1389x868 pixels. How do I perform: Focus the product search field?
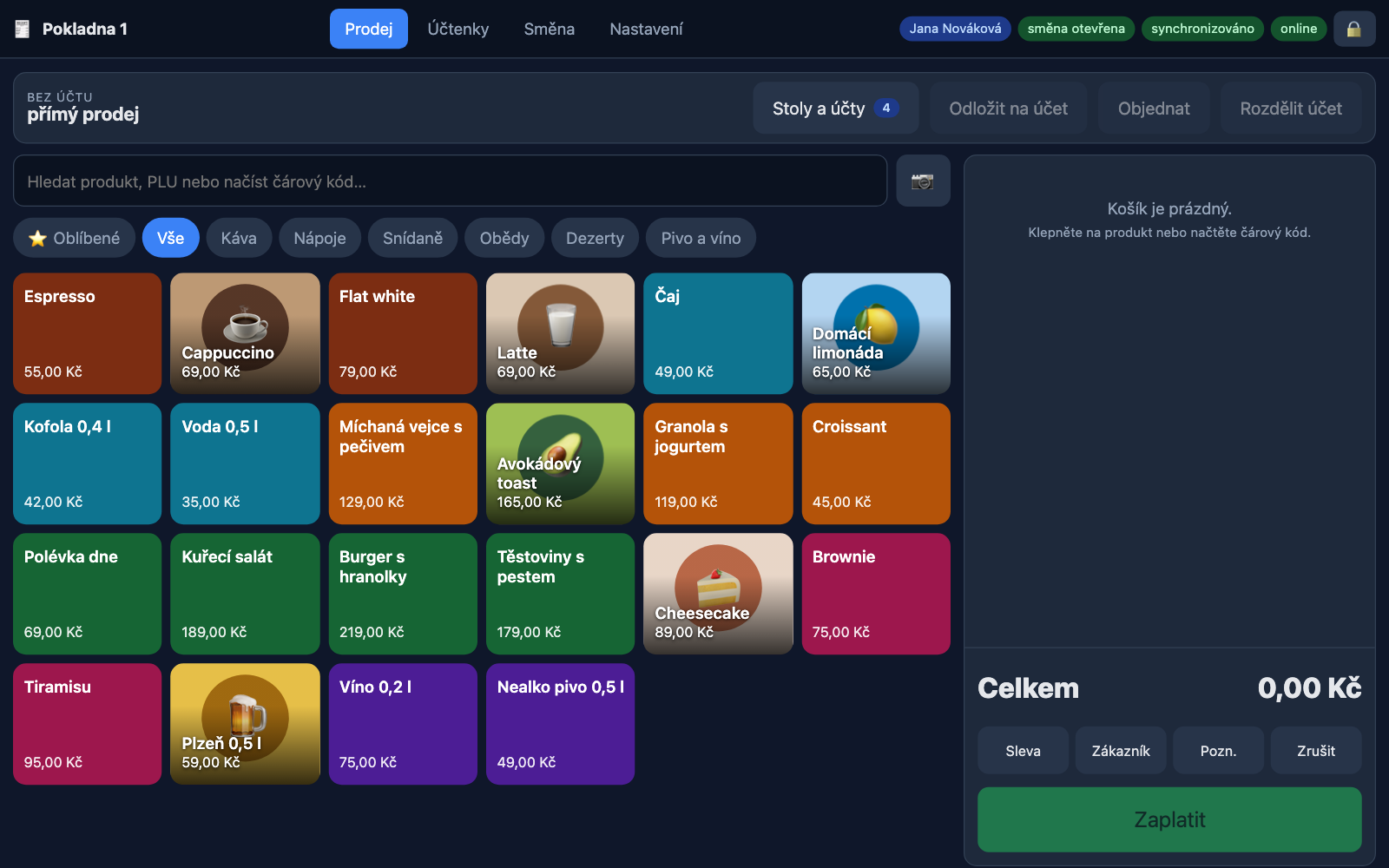pyautogui.click(x=450, y=181)
